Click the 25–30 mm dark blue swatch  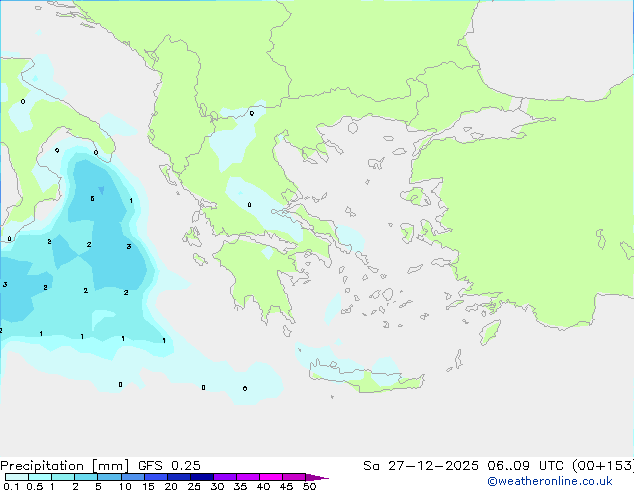(202, 477)
